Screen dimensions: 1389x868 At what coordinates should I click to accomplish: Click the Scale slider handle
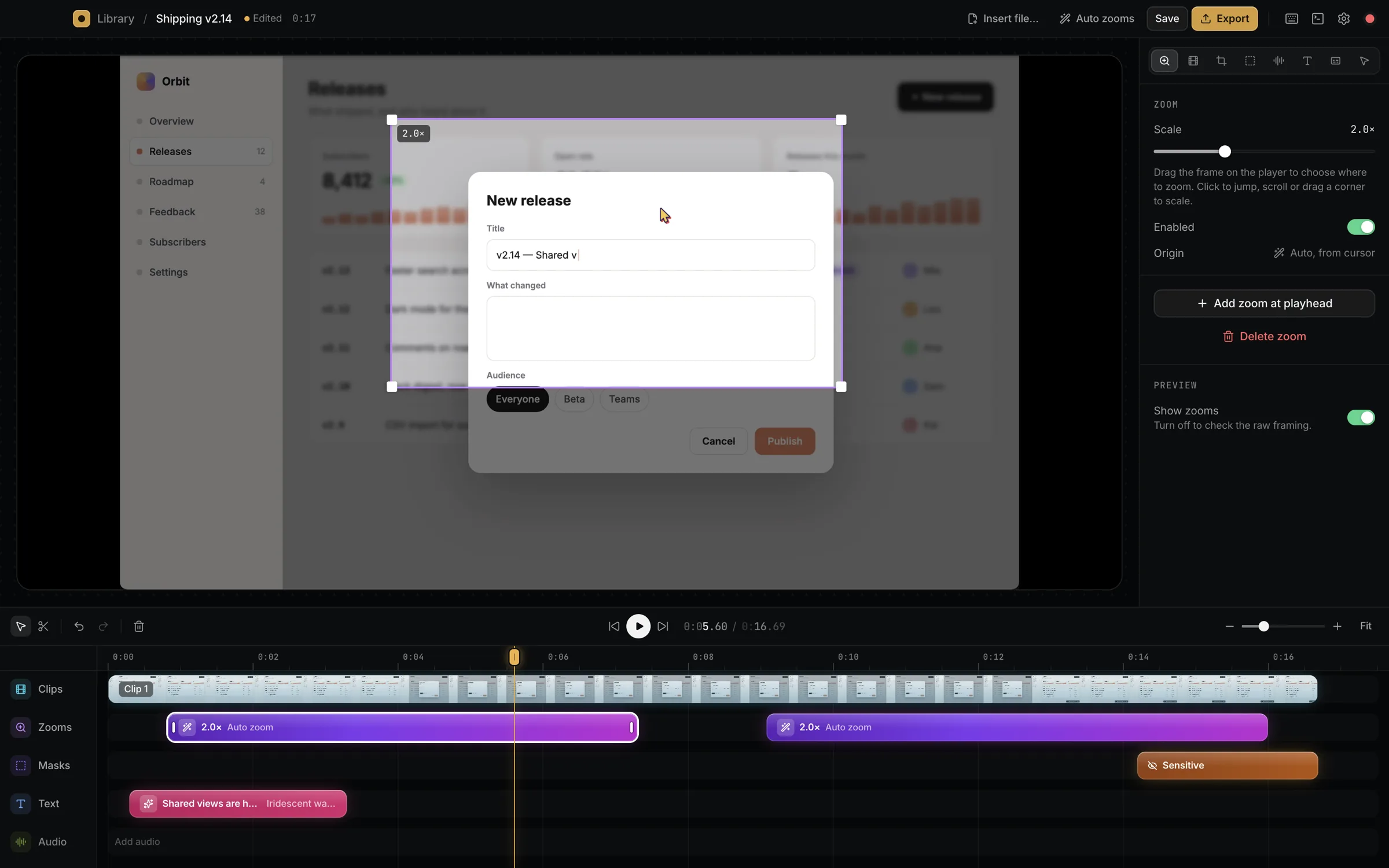pos(1225,152)
